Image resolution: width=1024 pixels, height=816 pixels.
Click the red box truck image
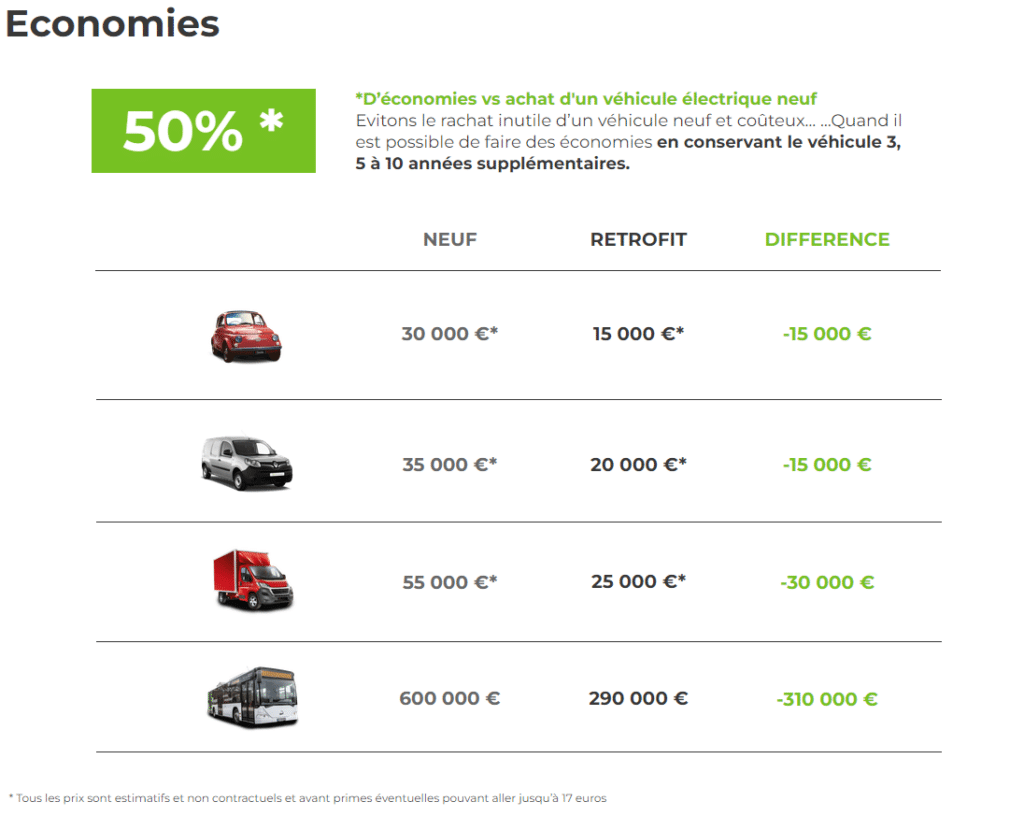click(x=253, y=580)
